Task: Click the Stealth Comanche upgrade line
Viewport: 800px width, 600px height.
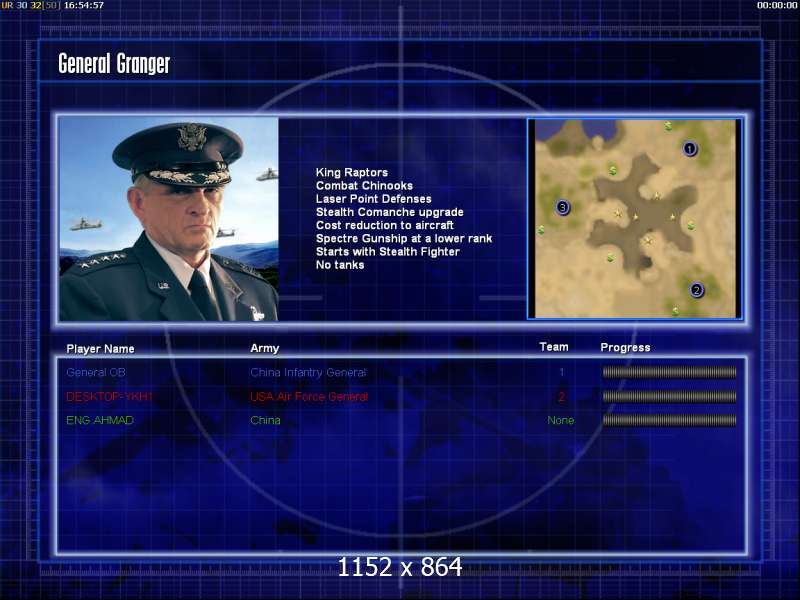Action: (x=389, y=212)
